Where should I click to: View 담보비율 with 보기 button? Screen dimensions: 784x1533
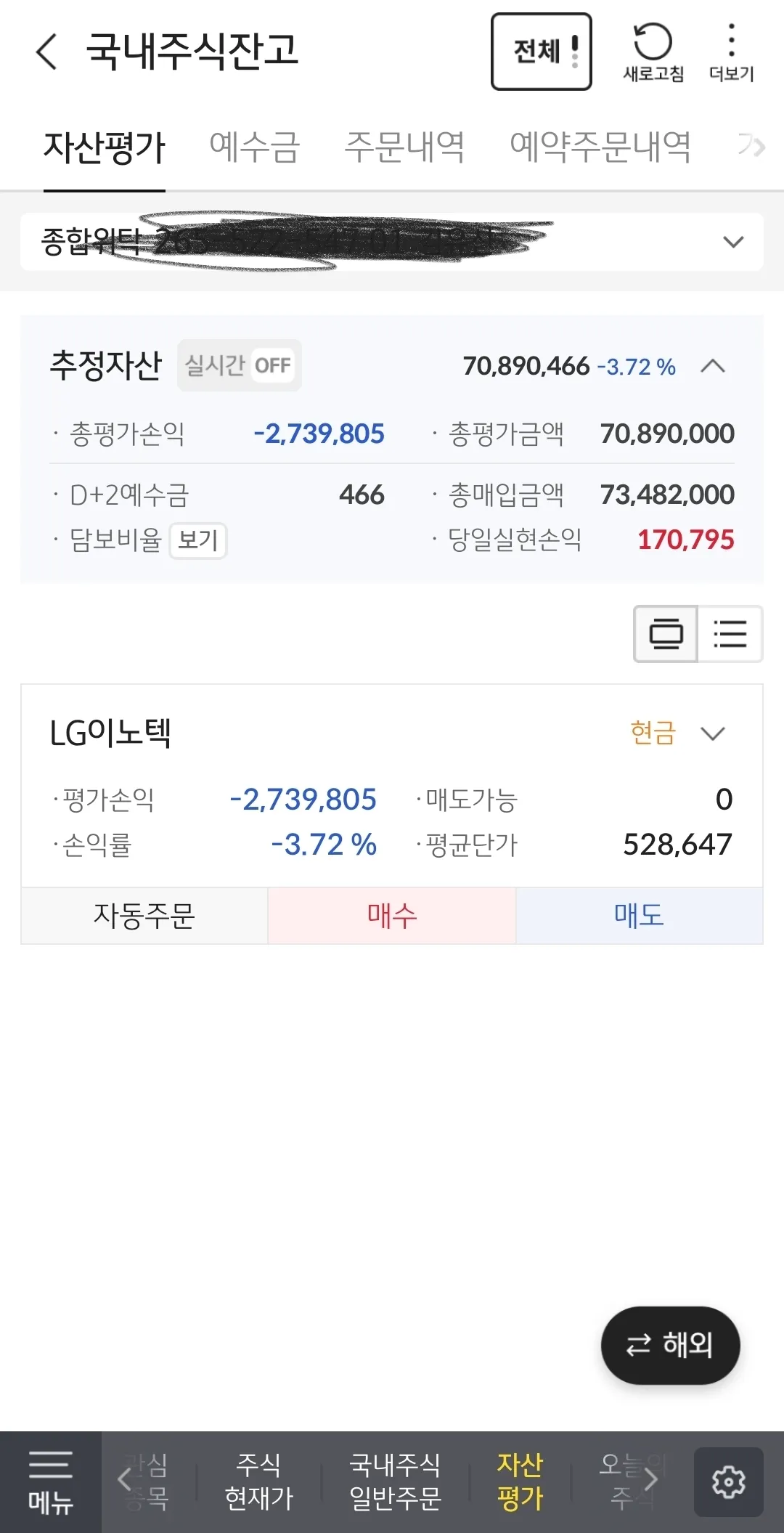pyautogui.click(x=198, y=540)
